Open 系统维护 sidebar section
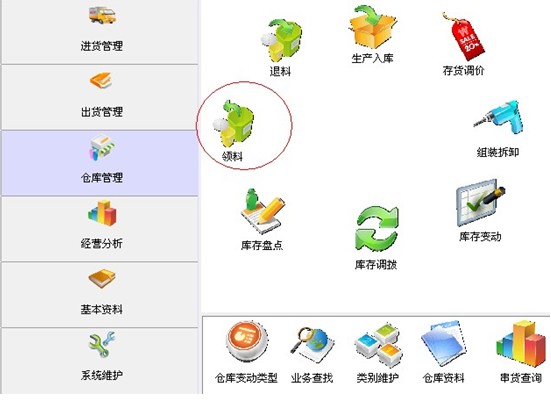 point(100,361)
